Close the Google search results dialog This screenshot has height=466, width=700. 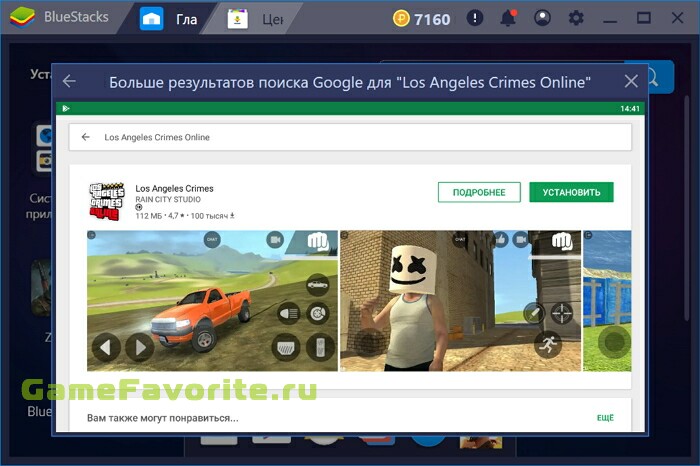tap(631, 81)
